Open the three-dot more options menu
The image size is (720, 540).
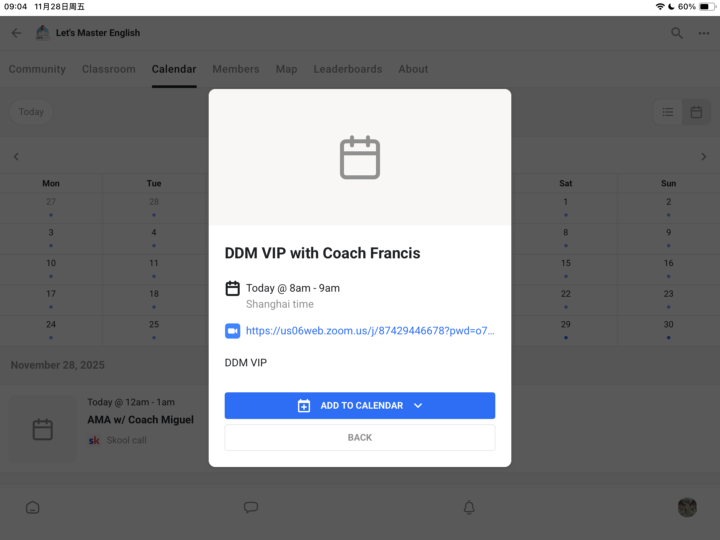coord(704,33)
